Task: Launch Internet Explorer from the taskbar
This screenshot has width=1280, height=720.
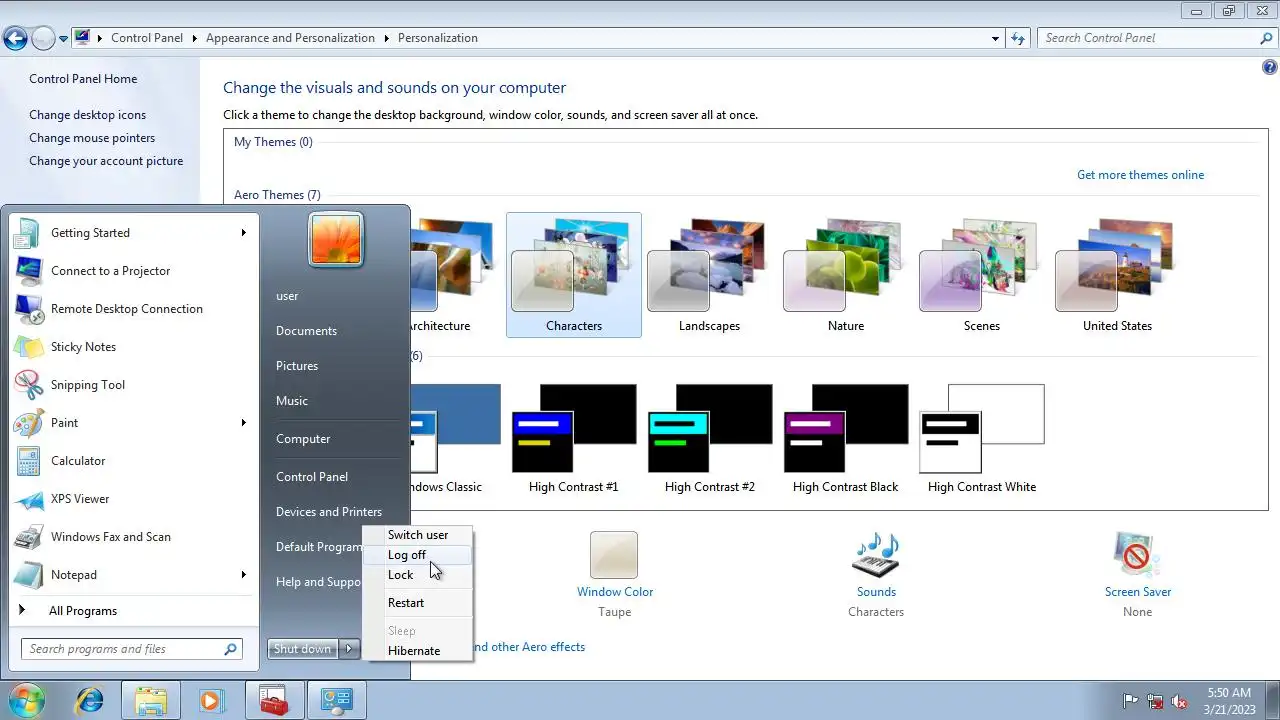Action: point(90,700)
